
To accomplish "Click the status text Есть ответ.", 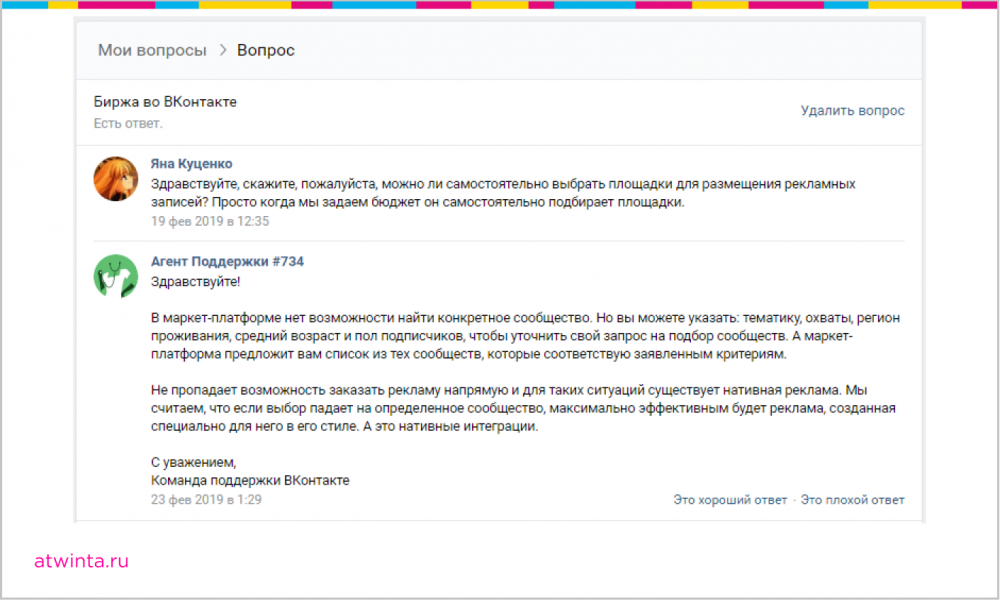I will pos(128,124).
